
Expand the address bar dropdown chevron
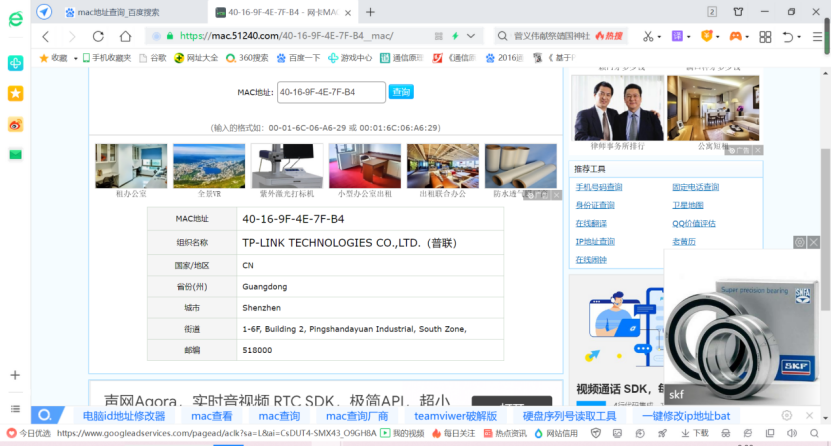[x=471, y=36]
